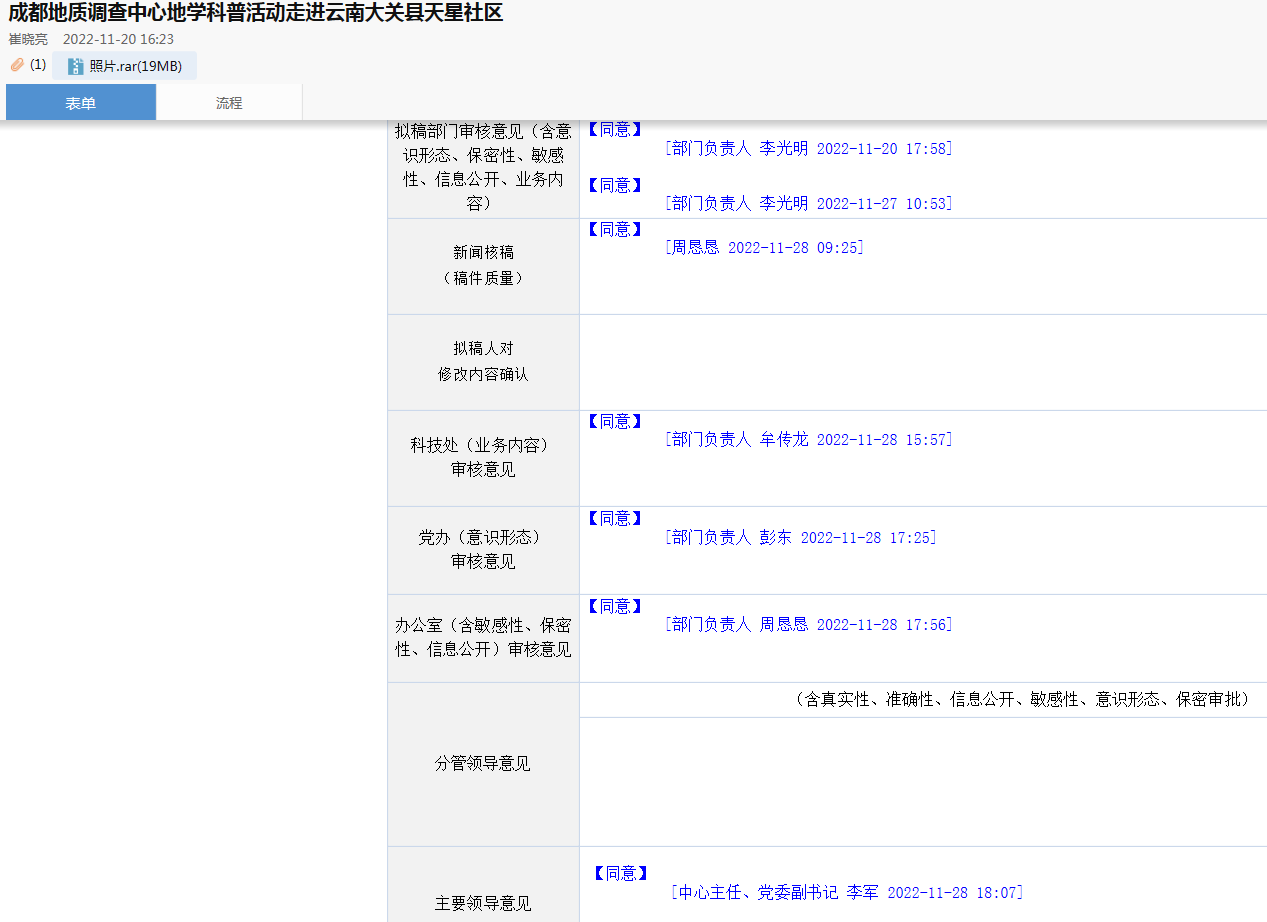Select 李光明 signature dated 2022-11-27 10:53
The image size is (1267, 922).
[x=808, y=203]
